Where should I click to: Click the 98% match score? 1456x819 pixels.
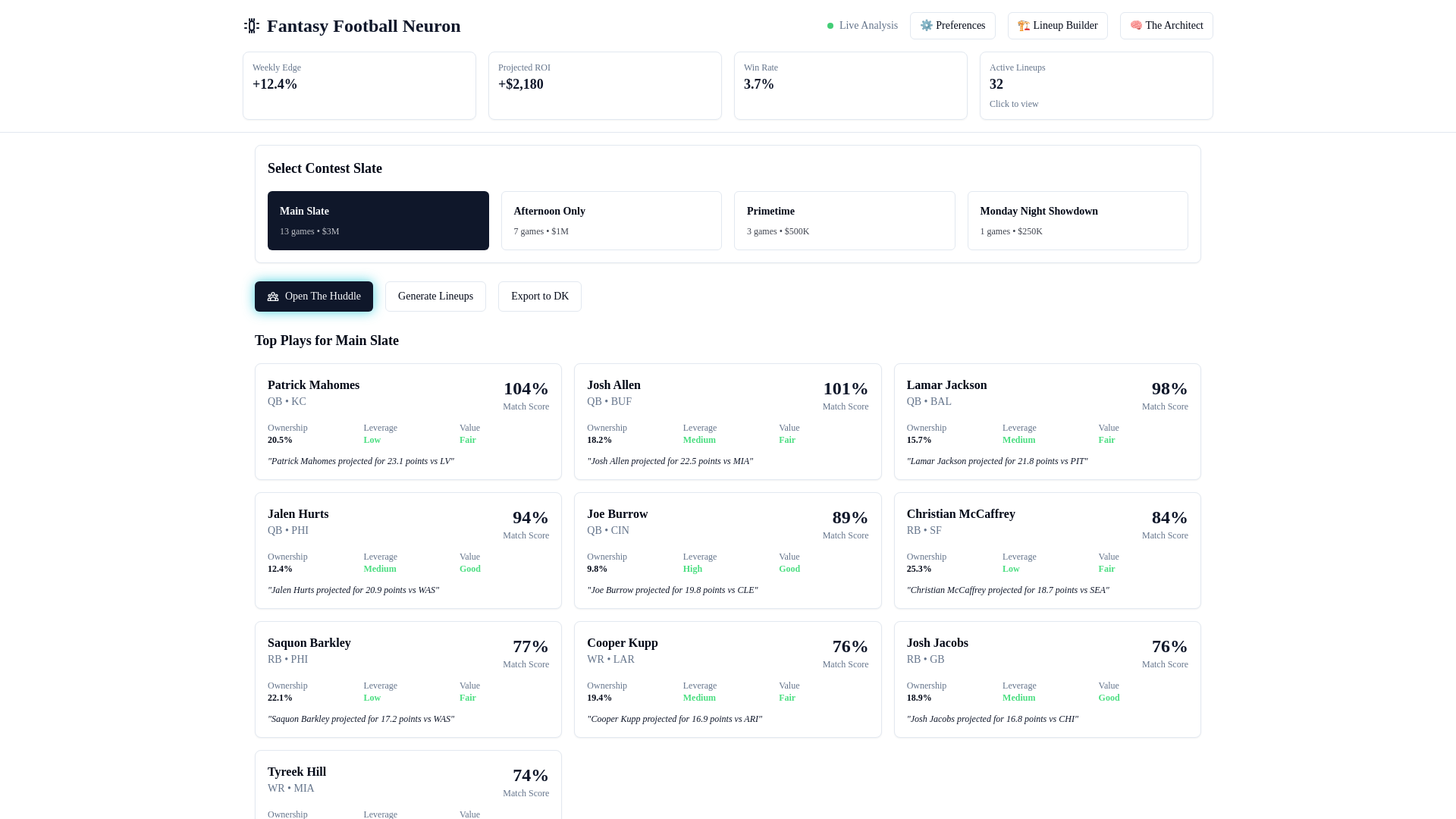click(x=1169, y=389)
